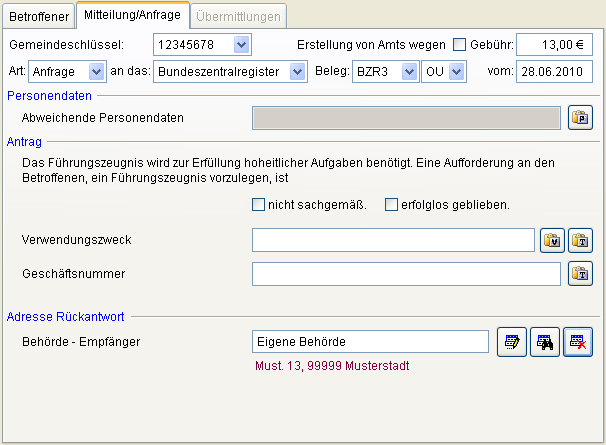The height and width of the screenshot is (445, 606).
Task: Expand the Art dropdown showing Anfrage
Action: pos(96,72)
